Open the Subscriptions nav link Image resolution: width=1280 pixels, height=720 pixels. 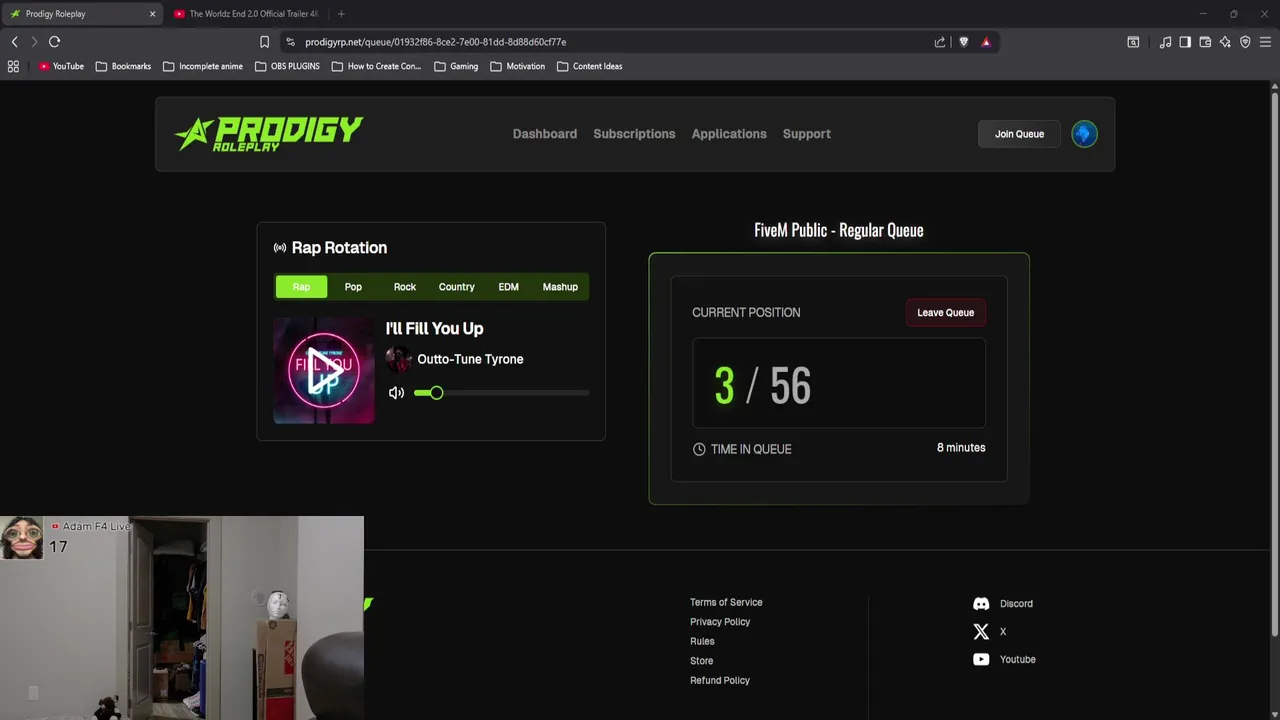(x=634, y=134)
